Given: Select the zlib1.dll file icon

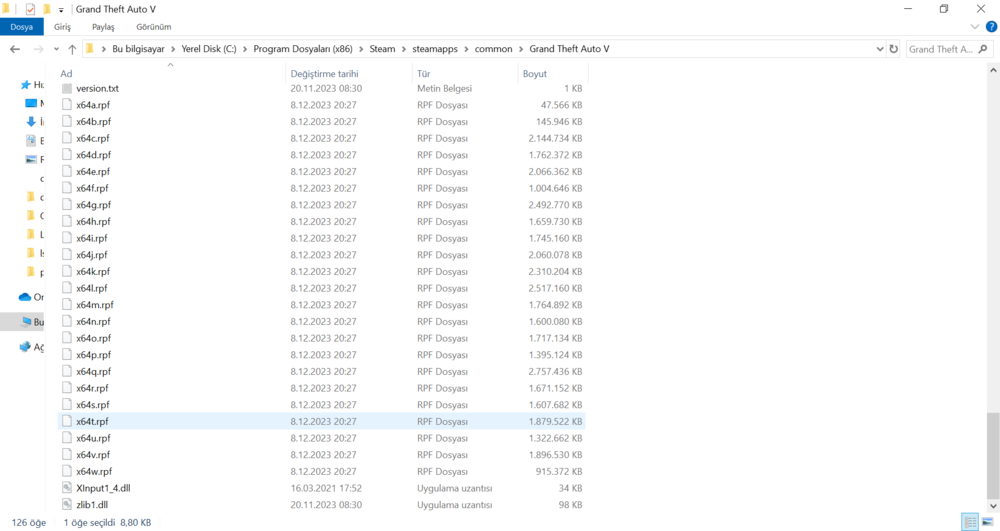Looking at the screenshot, I should pyautogui.click(x=67, y=504).
